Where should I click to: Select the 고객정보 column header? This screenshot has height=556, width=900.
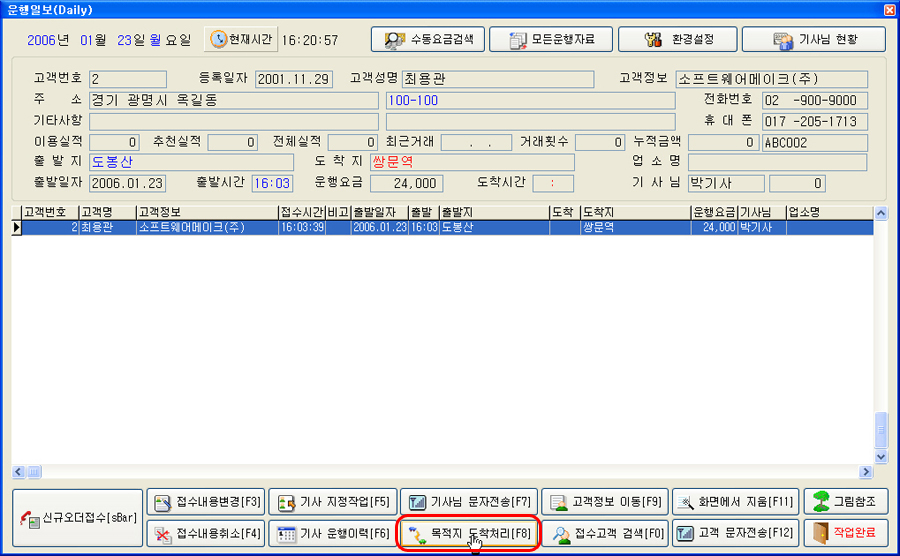coord(207,212)
